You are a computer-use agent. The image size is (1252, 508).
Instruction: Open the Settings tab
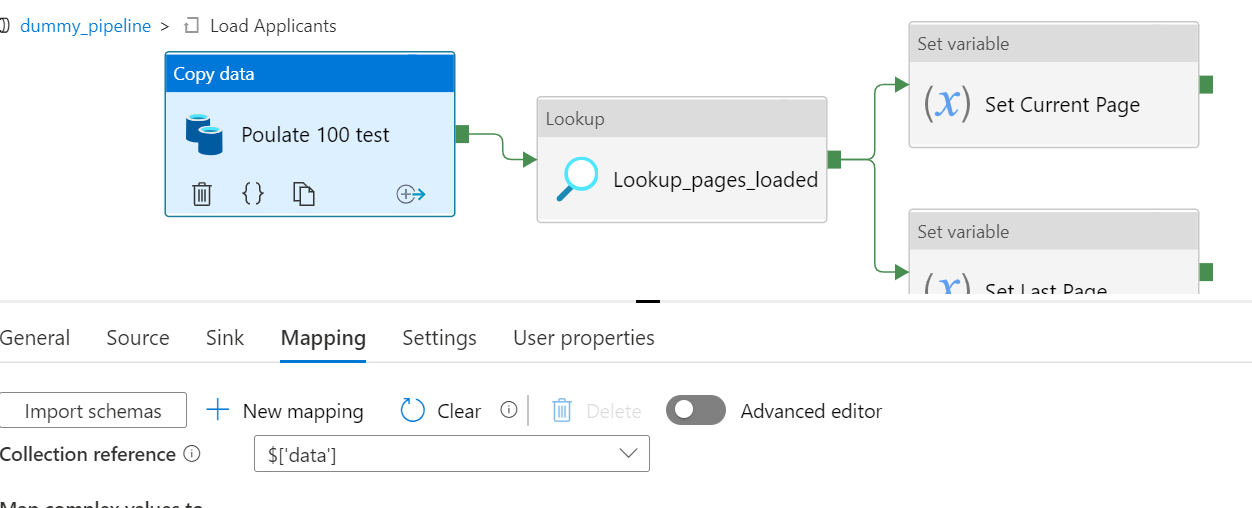439,338
